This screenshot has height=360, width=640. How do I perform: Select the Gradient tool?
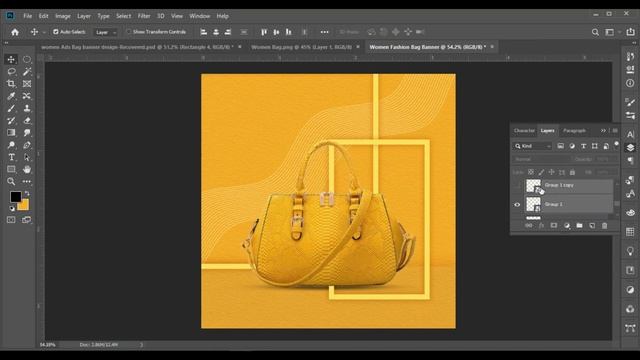[x=11, y=133]
